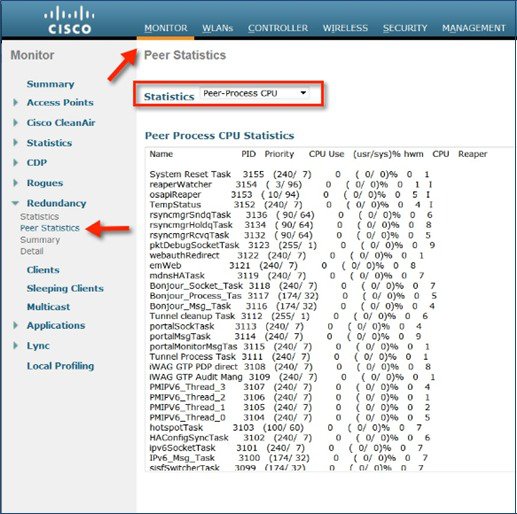Image resolution: width=517 pixels, height=514 pixels.
Task: Go to Summary in Monitor sidebar
Action: point(50,84)
